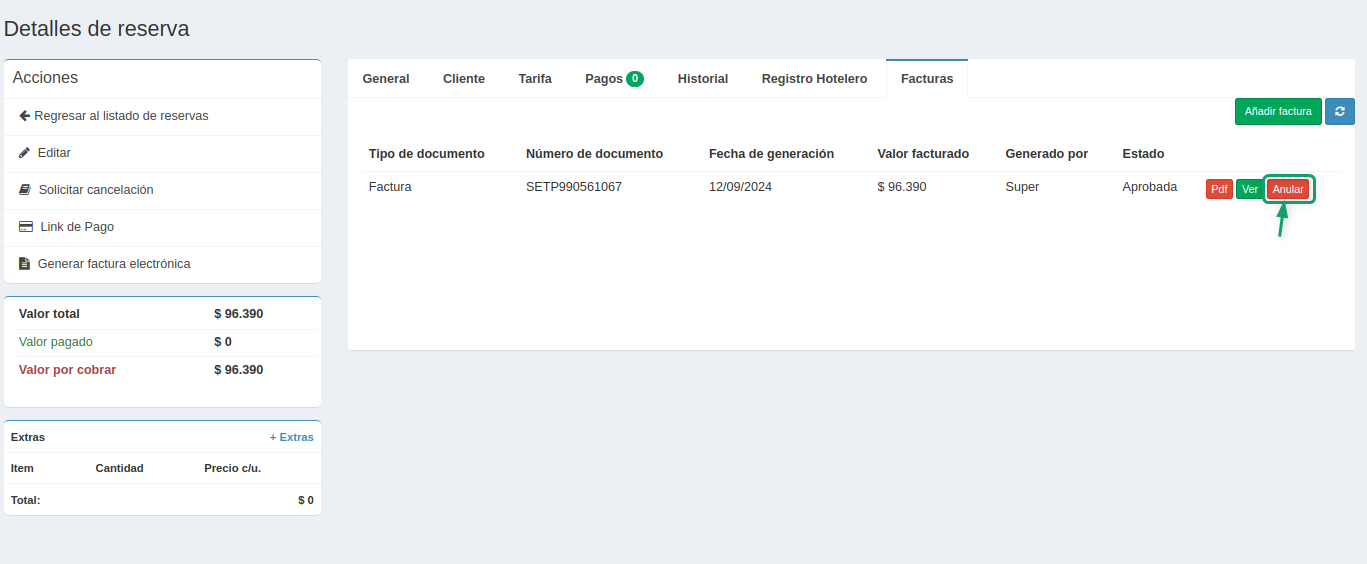Image resolution: width=1367 pixels, height=564 pixels.
Task: Click the Total: label in Extras
Action: click(x=26, y=500)
